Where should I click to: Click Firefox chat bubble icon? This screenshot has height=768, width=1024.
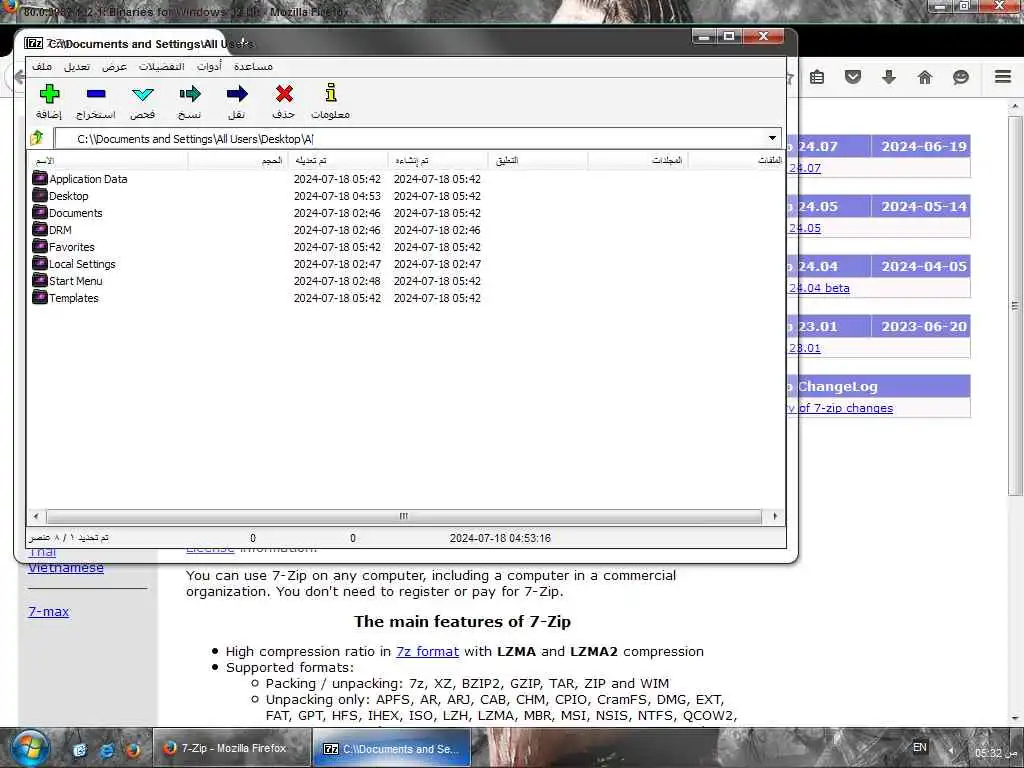point(961,77)
